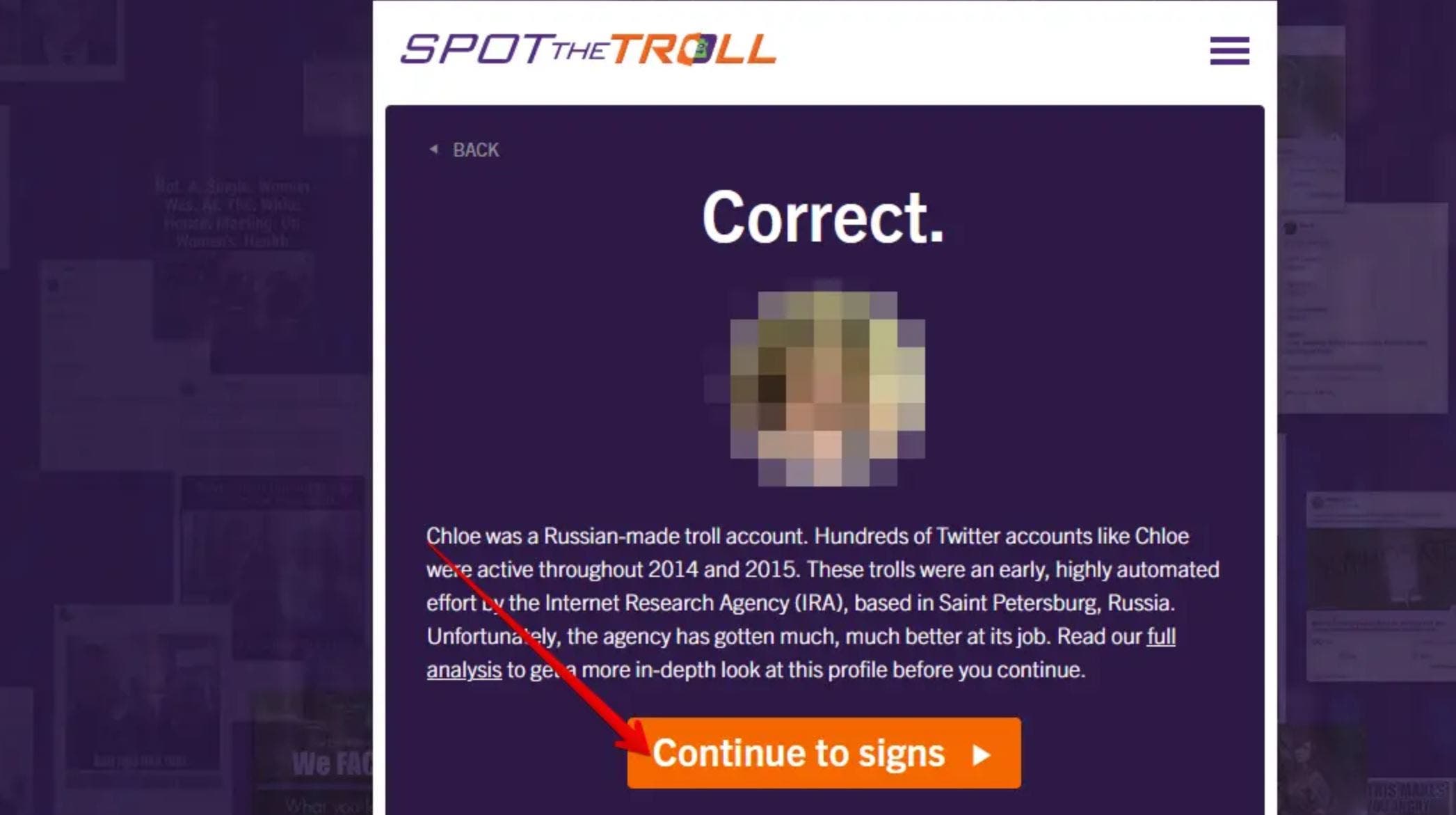Viewport: 1456px width, 815px height.
Task: Open the underlined word "analysis" link
Action: pyautogui.click(x=464, y=670)
